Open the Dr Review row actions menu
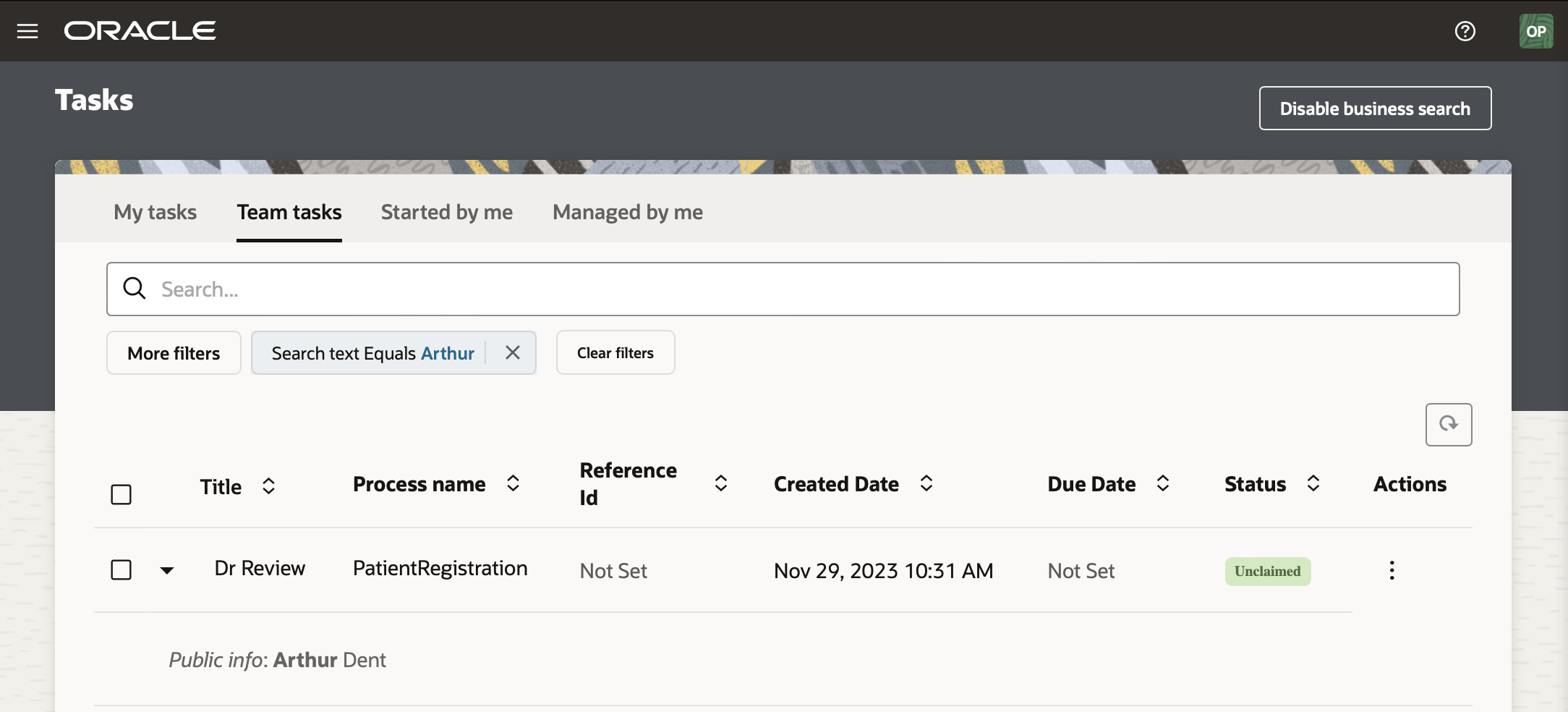 click(1392, 570)
